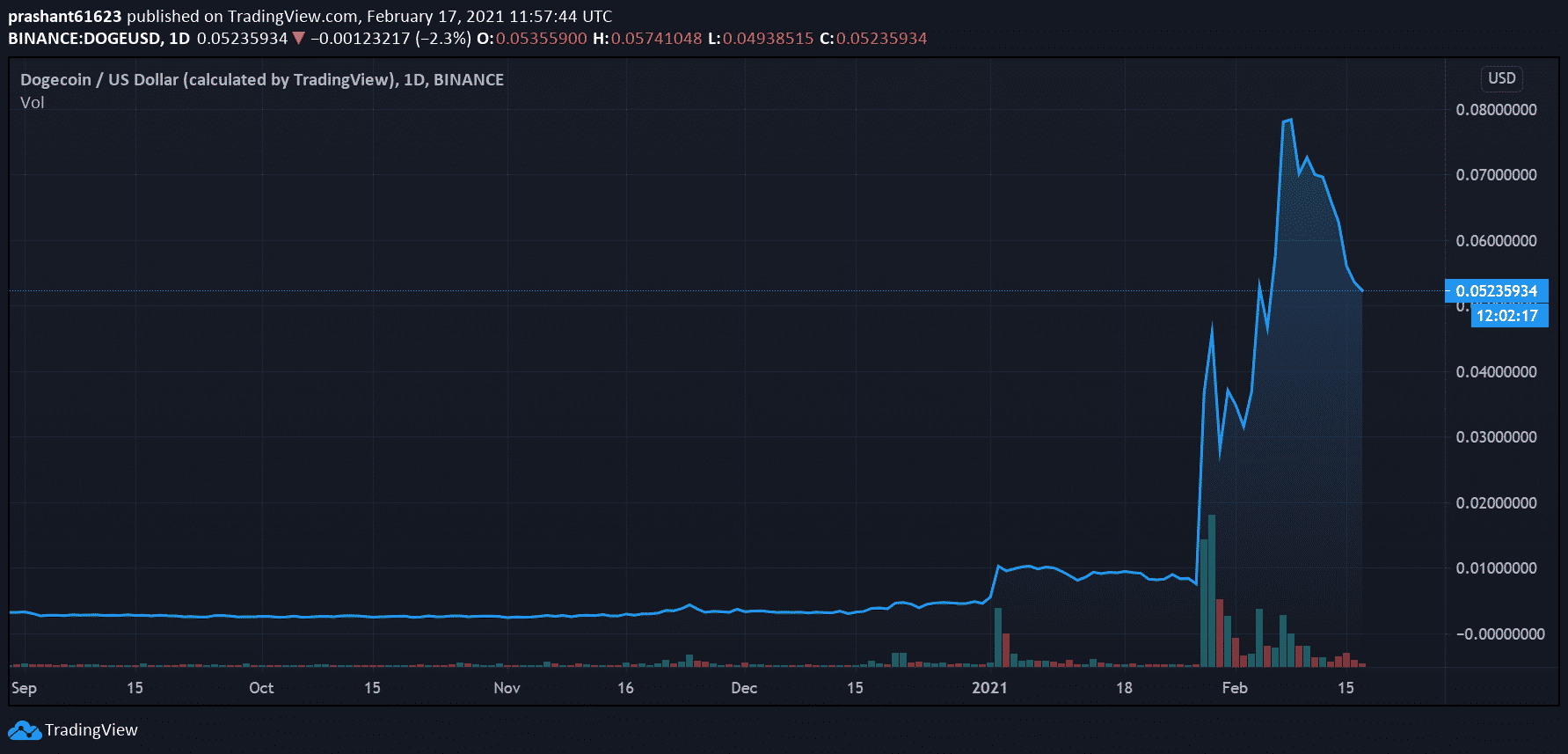This screenshot has height=754, width=1568.
Task: Click the USD currency button
Action: (x=1502, y=78)
